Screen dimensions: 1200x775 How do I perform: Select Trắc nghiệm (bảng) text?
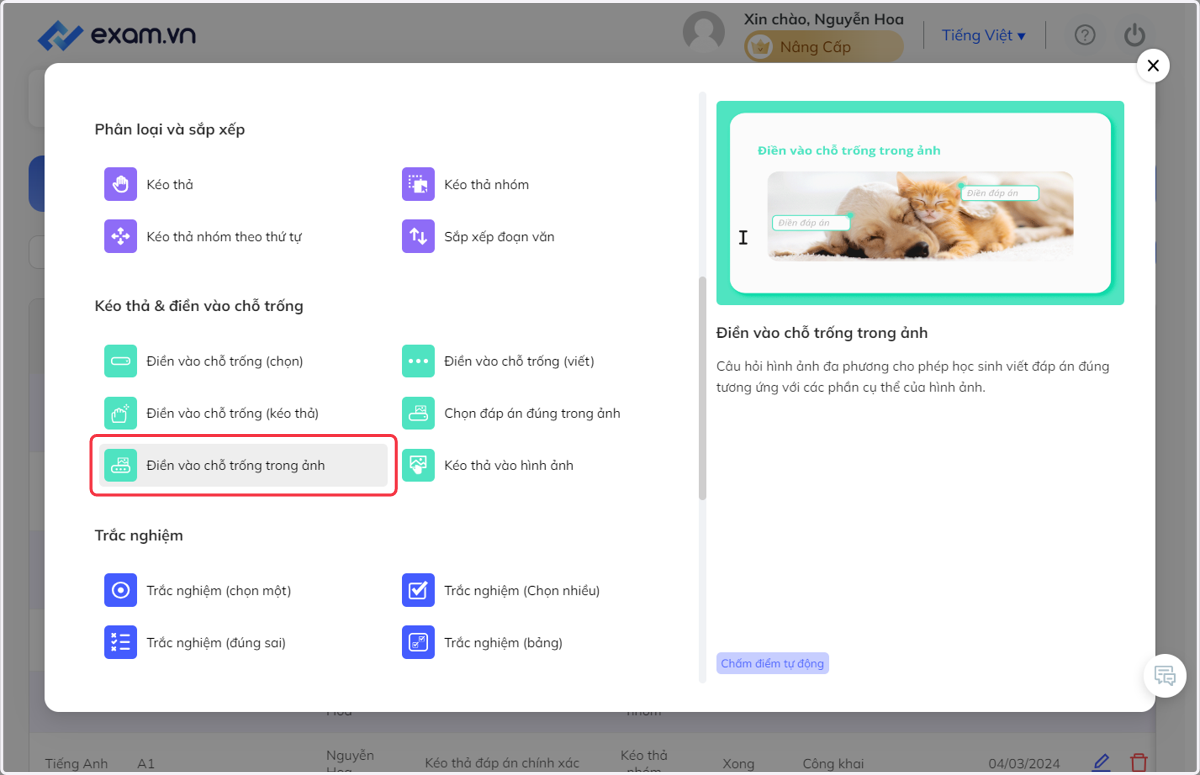coord(503,643)
